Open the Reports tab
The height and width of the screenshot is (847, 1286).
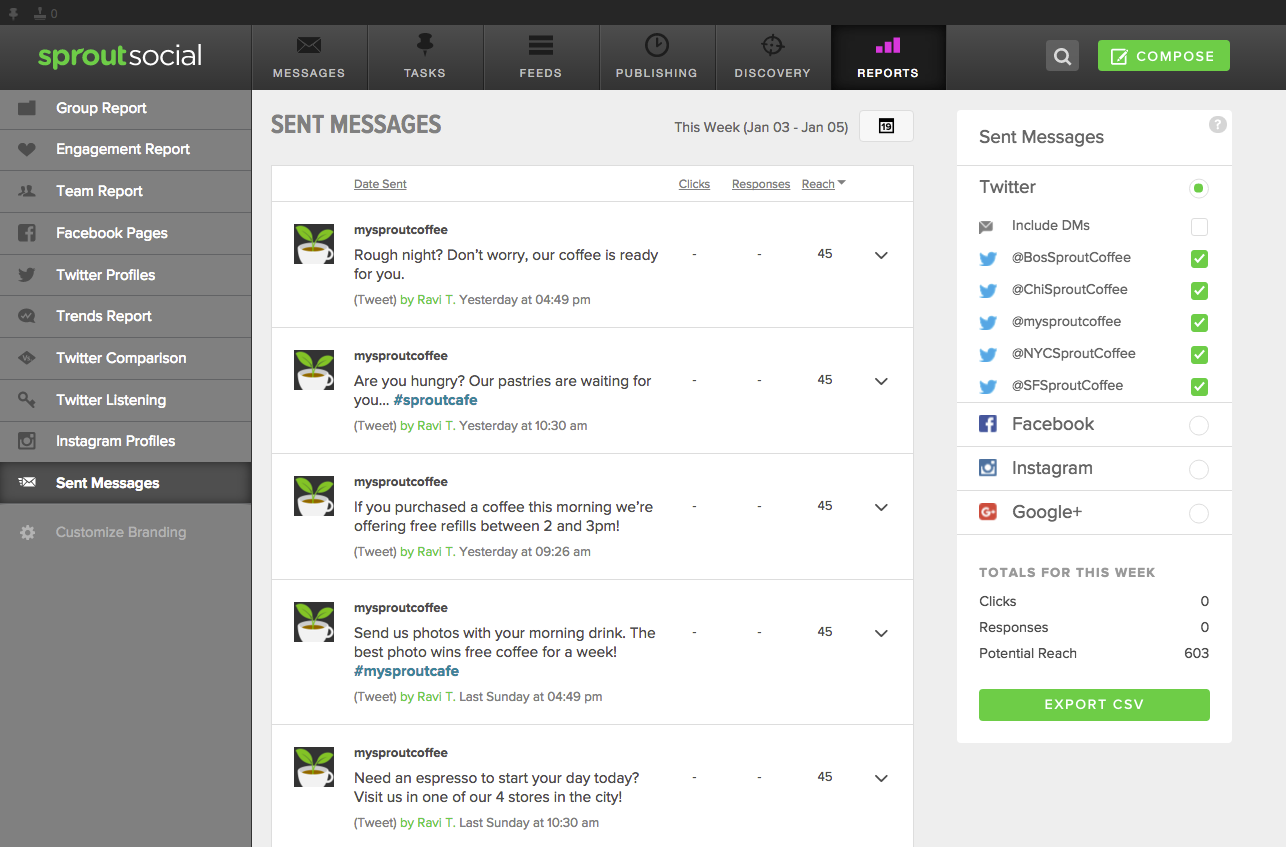point(888,57)
